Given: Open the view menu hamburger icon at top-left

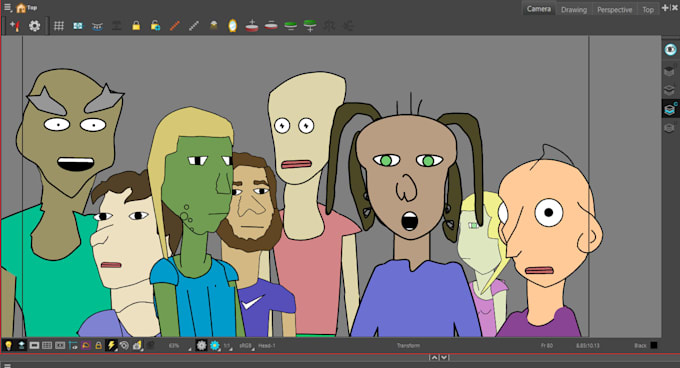Looking at the screenshot, I should [x=7, y=7].
